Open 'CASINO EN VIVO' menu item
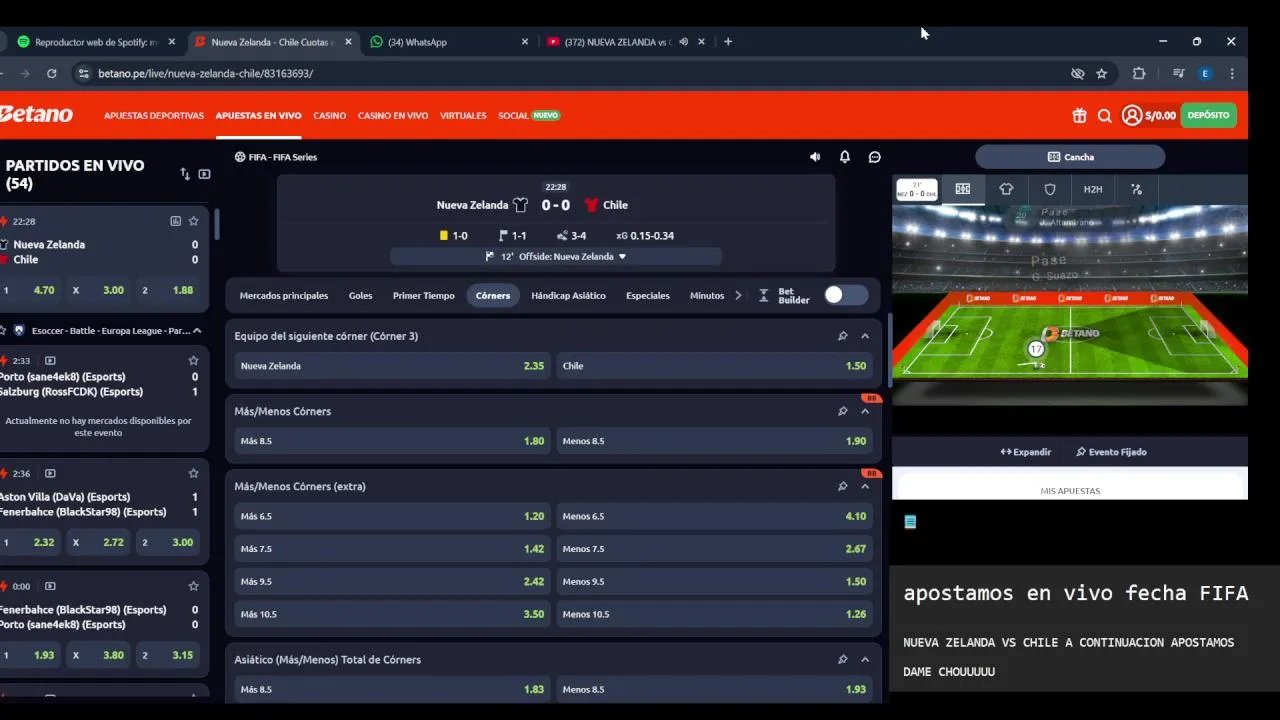1280x720 pixels. [393, 115]
